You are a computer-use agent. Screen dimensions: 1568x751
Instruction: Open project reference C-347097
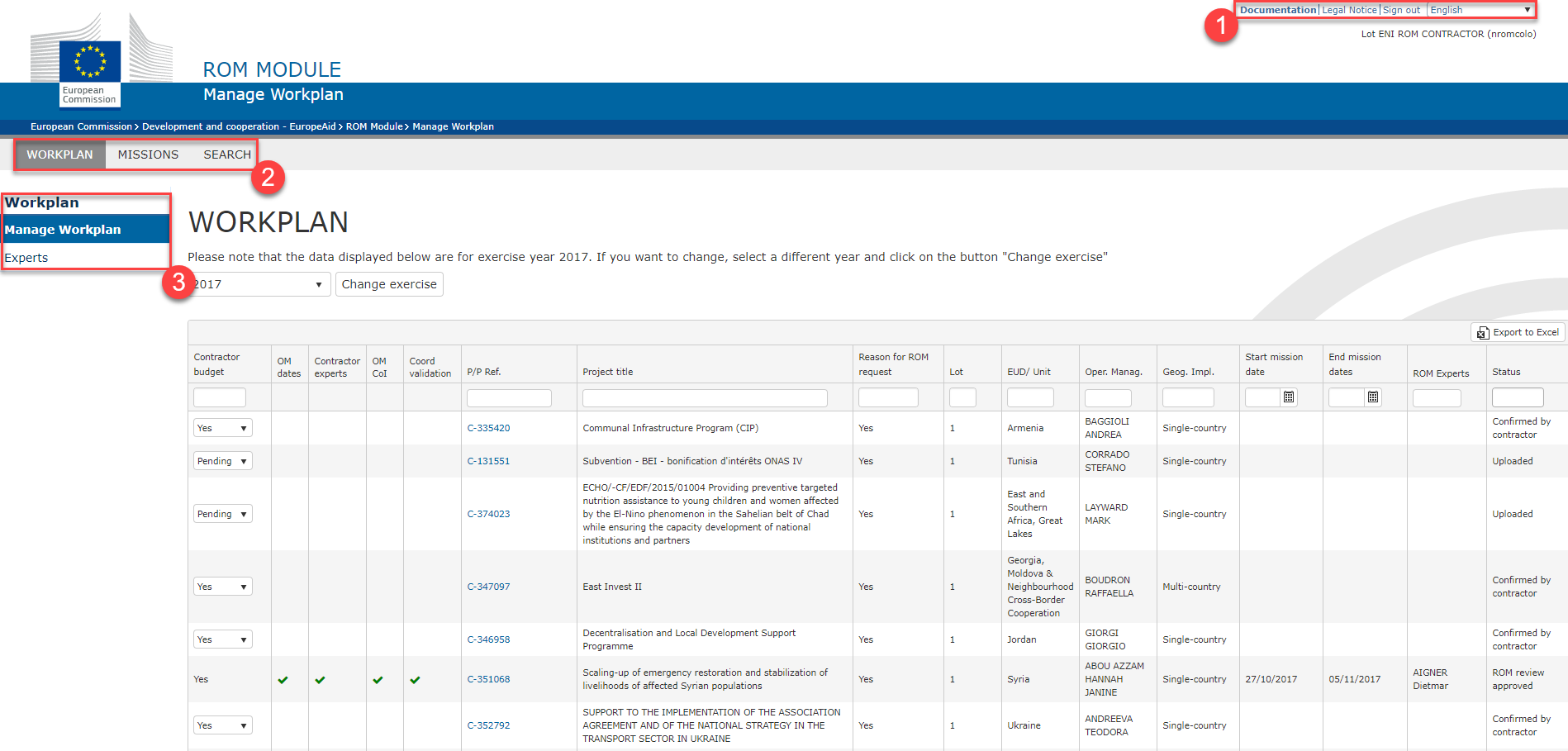click(x=488, y=587)
